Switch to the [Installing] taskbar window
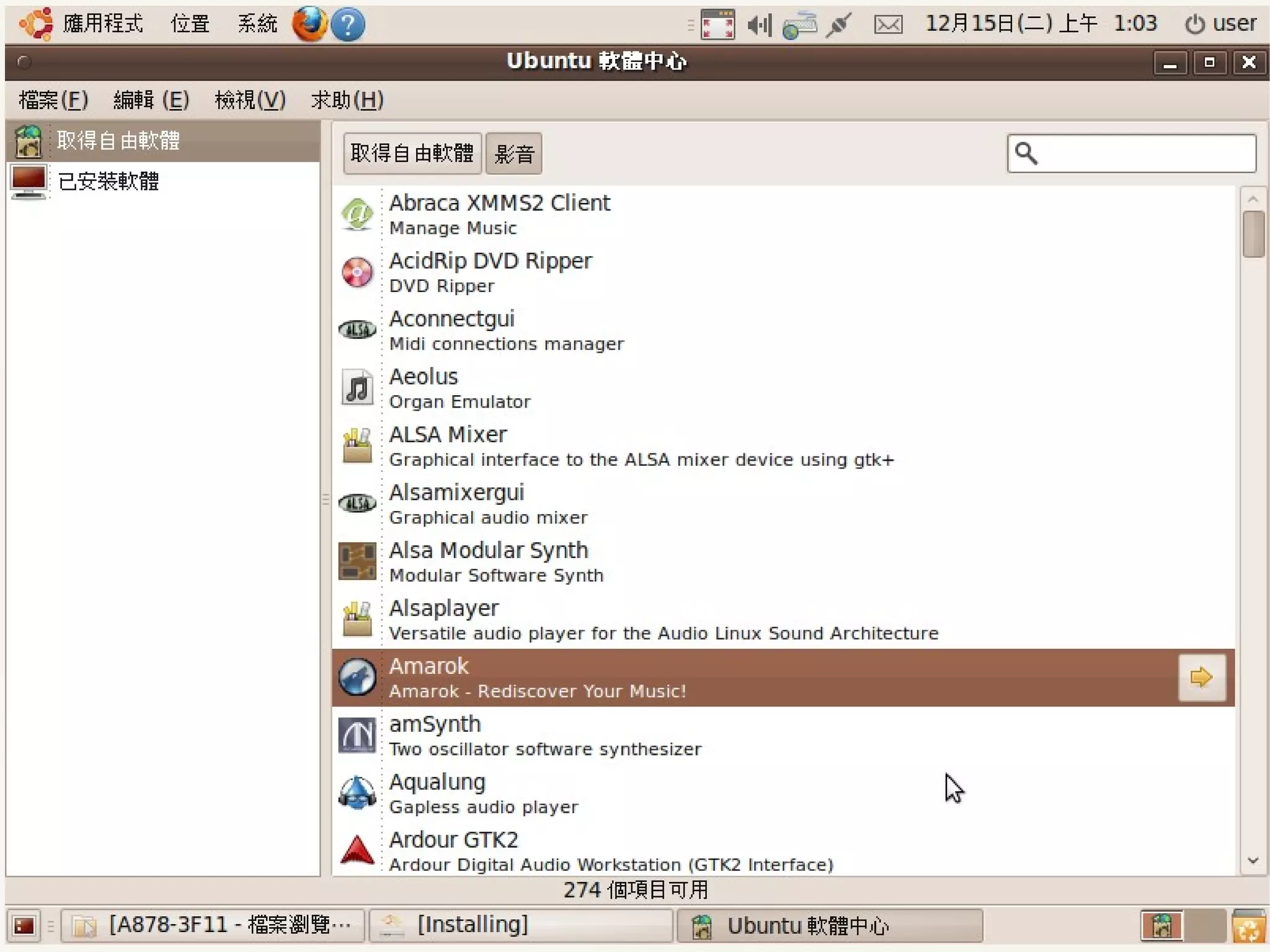 coord(520,925)
